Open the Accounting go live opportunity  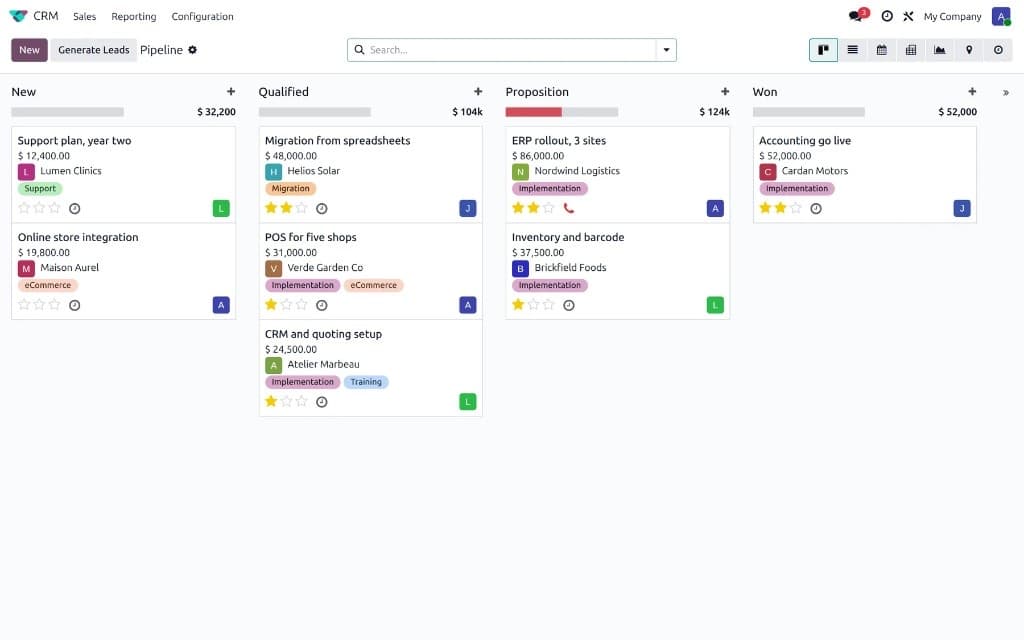tap(805, 140)
